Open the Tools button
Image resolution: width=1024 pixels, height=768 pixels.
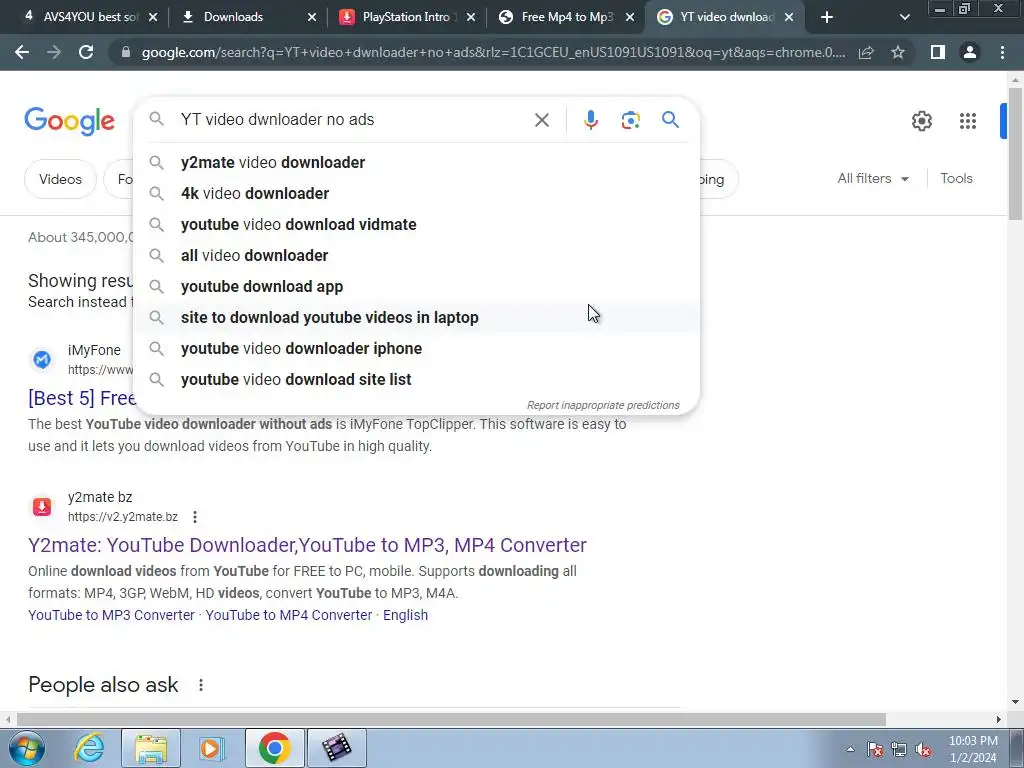(x=956, y=178)
